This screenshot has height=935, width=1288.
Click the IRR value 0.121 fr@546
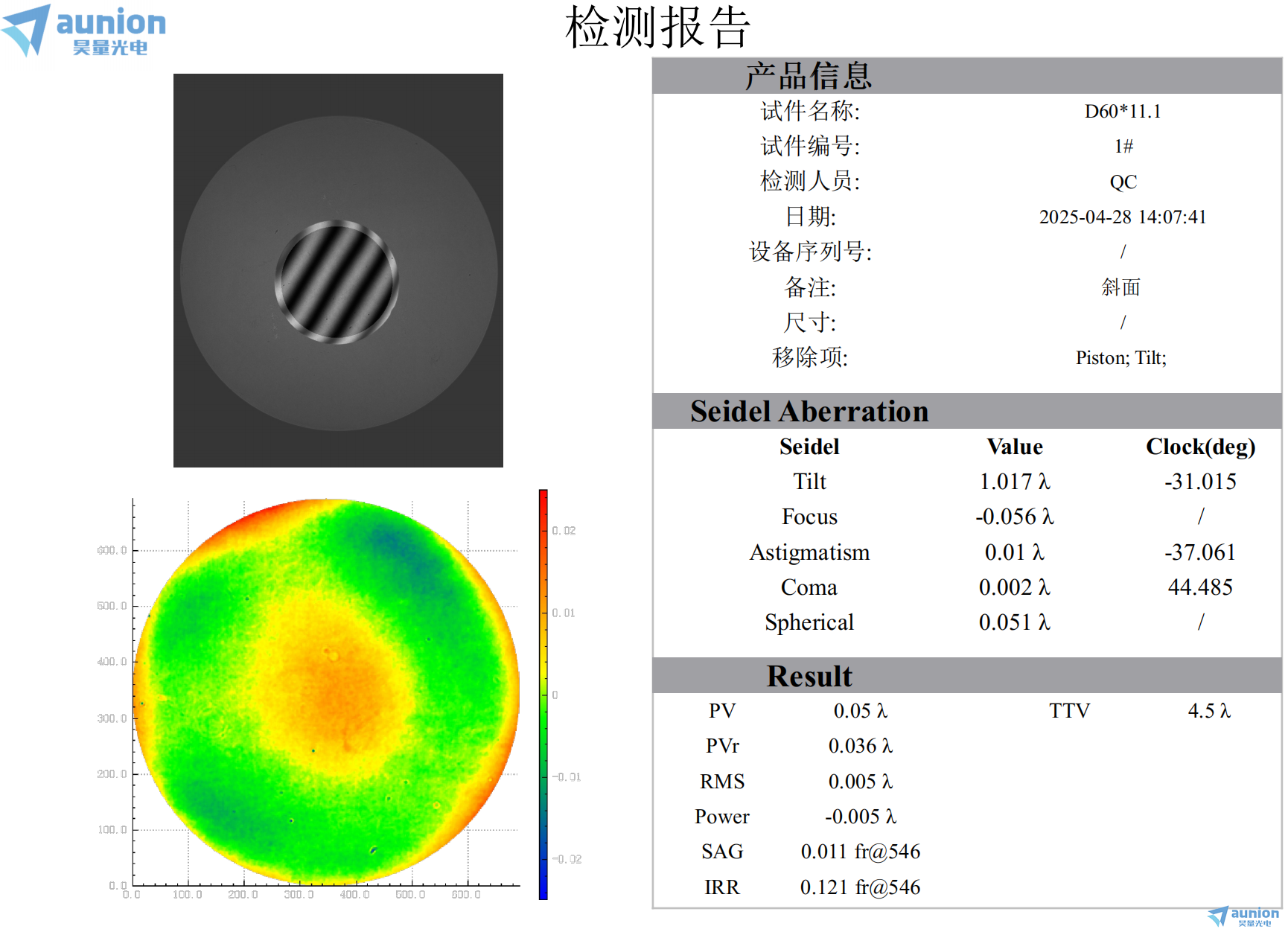861,887
